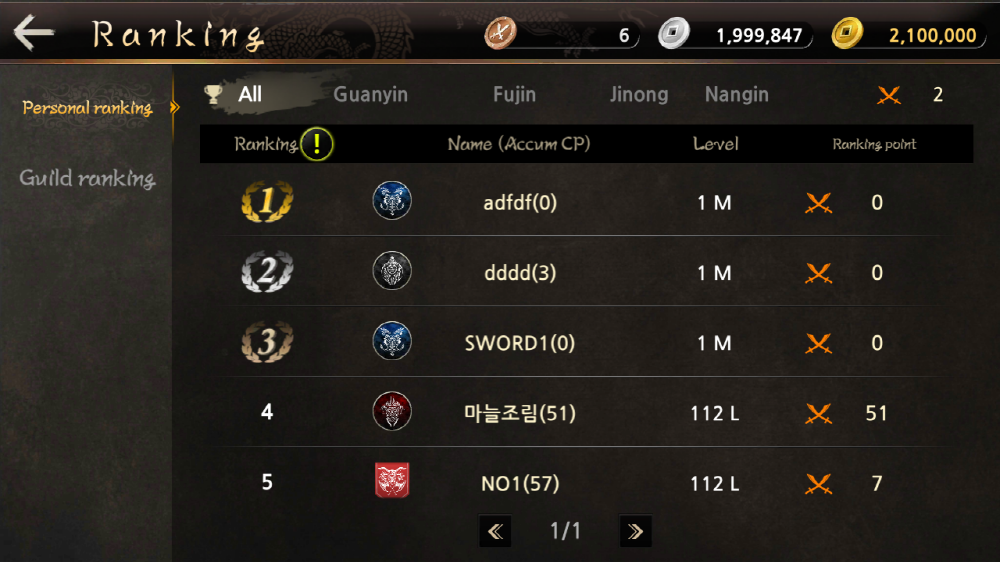Tap the silver coin currency icon
The width and height of the screenshot is (1000, 562).
[674, 33]
